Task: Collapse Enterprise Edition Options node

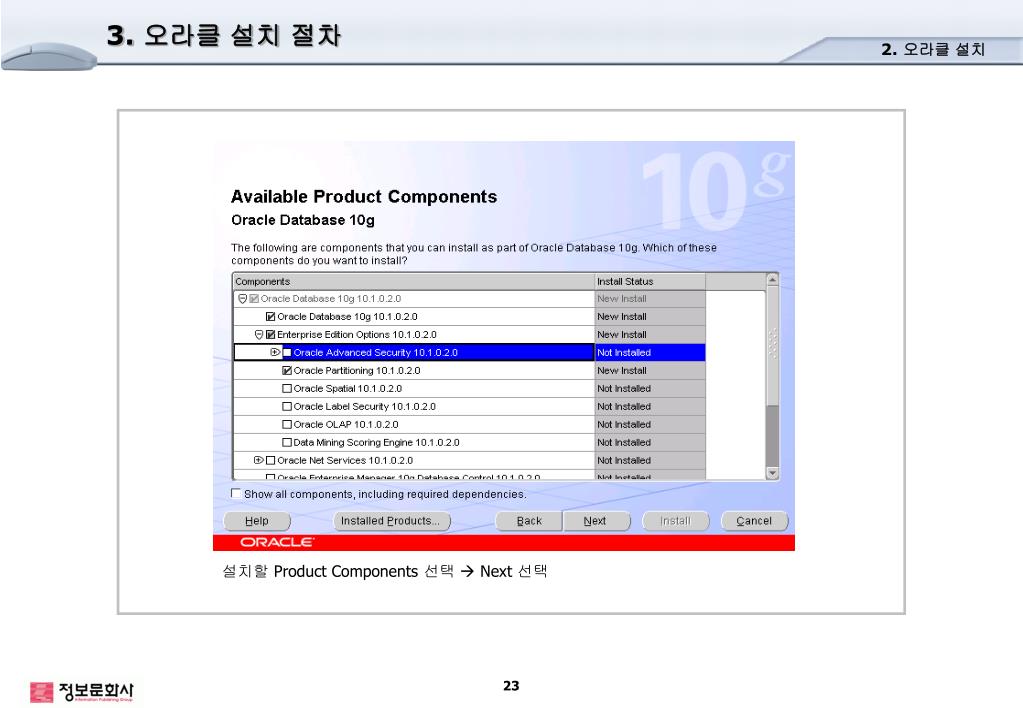Action: (x=259, y=335)
